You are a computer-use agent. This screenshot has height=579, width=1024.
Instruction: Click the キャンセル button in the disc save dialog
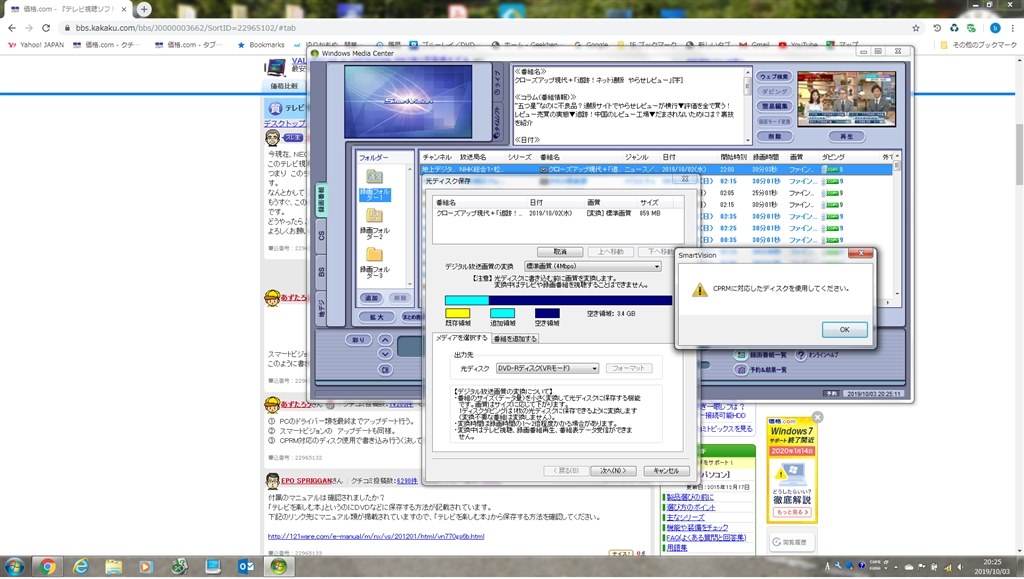tap(666, 471)
